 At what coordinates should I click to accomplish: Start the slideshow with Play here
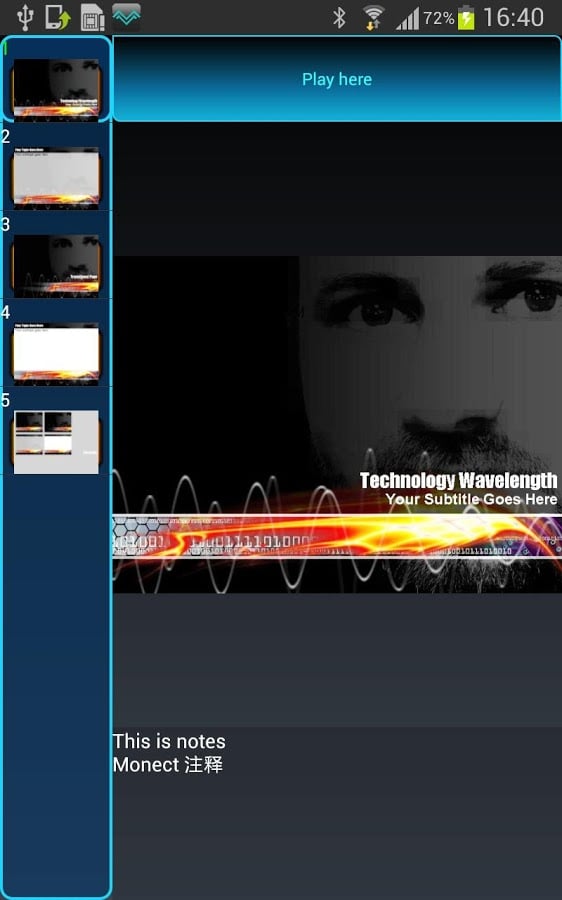point(337,79)
